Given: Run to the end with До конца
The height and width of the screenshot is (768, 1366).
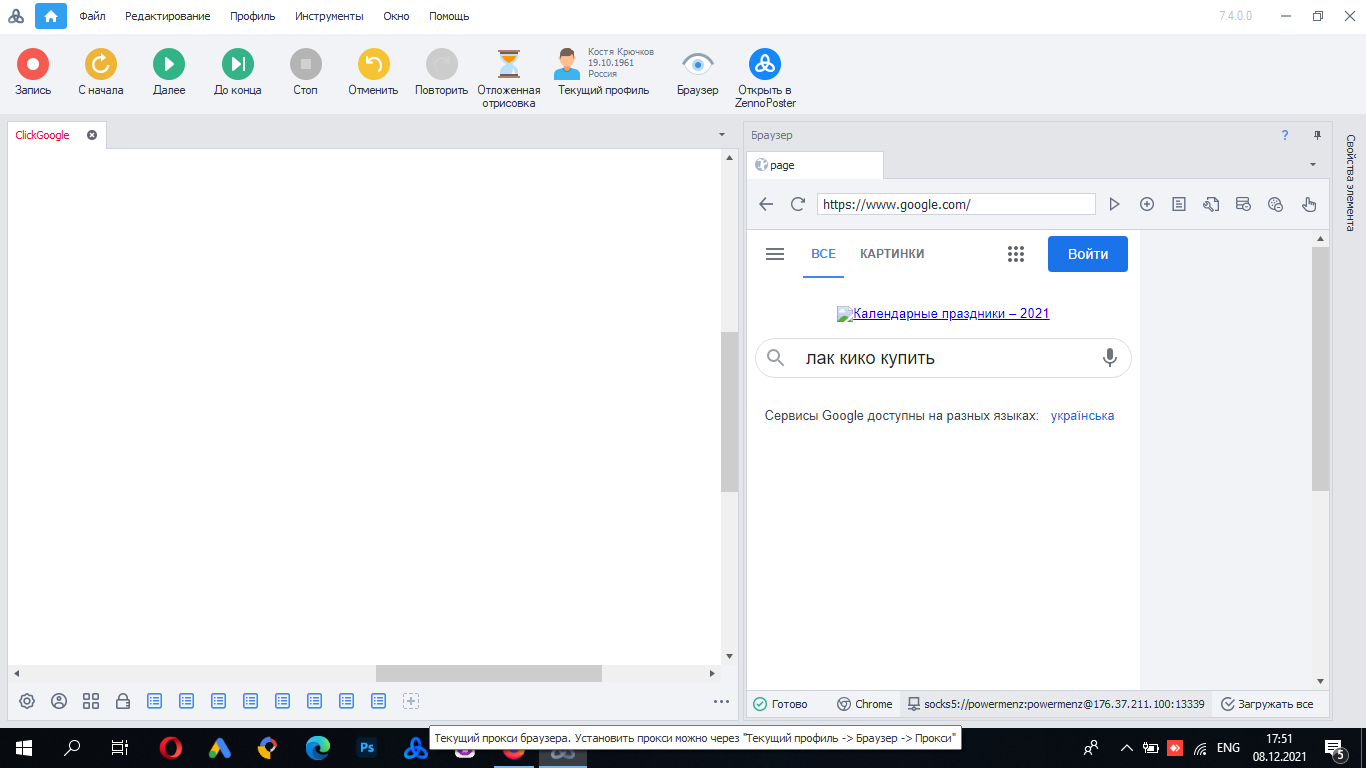Looking at the screenshot, I should (238, 65).
